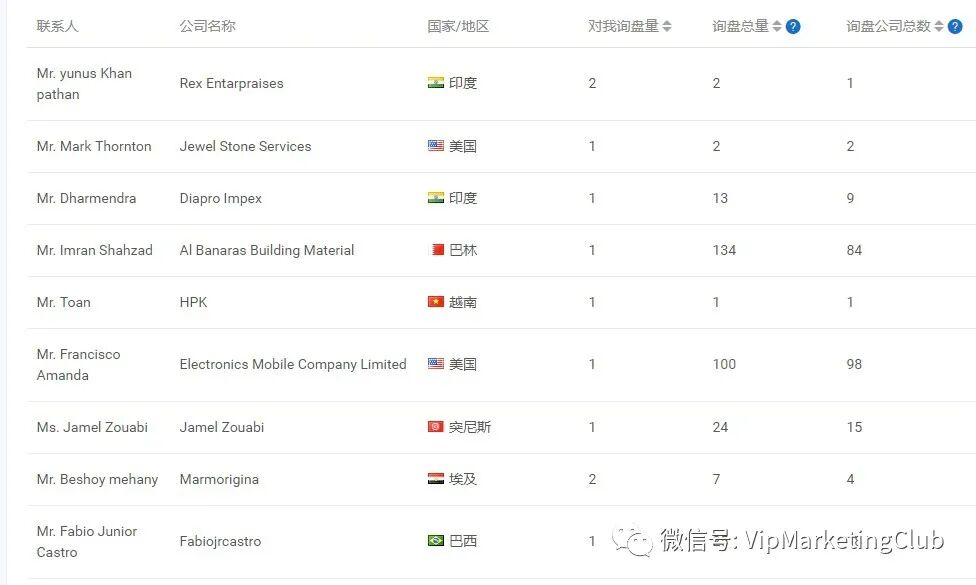
Task: Click inquired companies value 15
Action: (854, 427)
